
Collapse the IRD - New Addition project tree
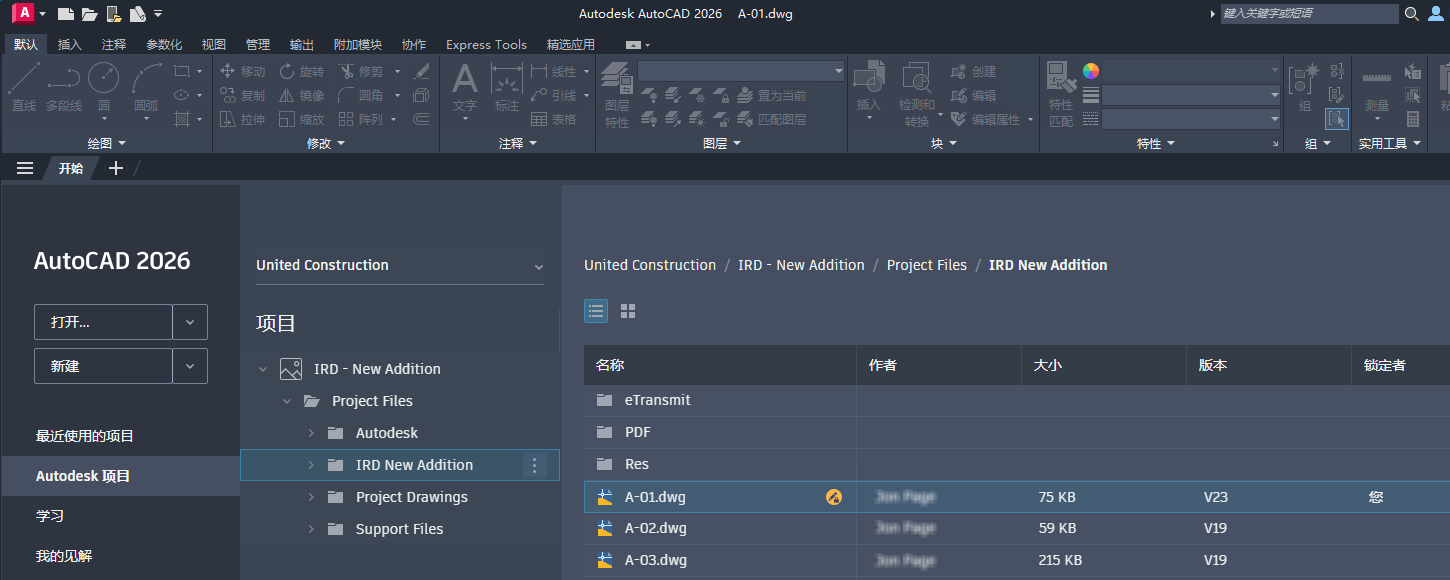[x=263, y=369]
